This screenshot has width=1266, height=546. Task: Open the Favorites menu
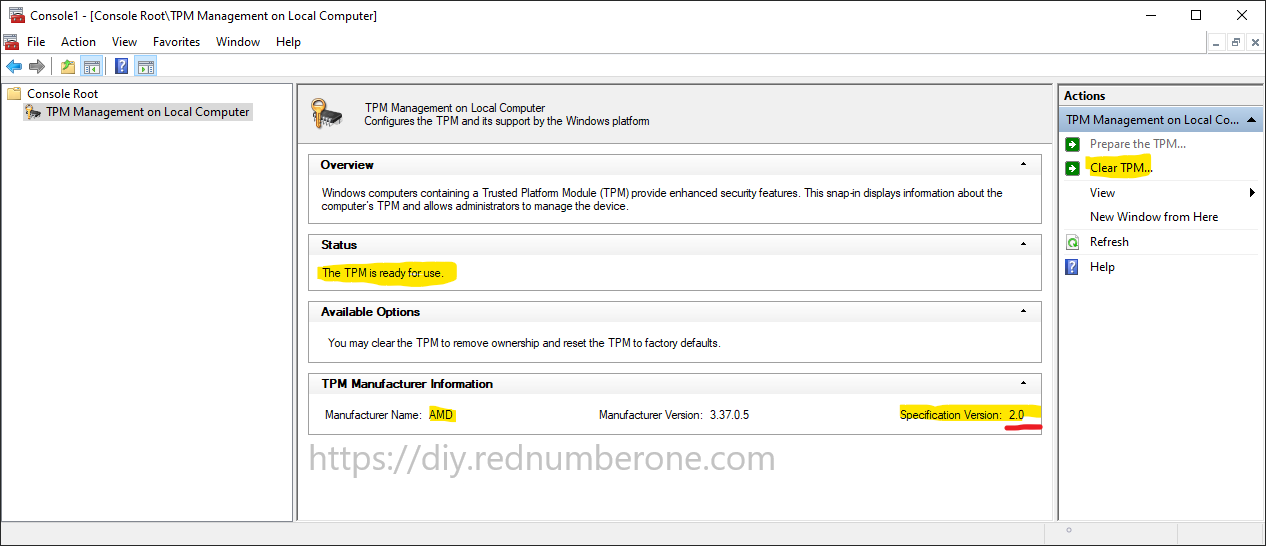(x=176, y=42)
